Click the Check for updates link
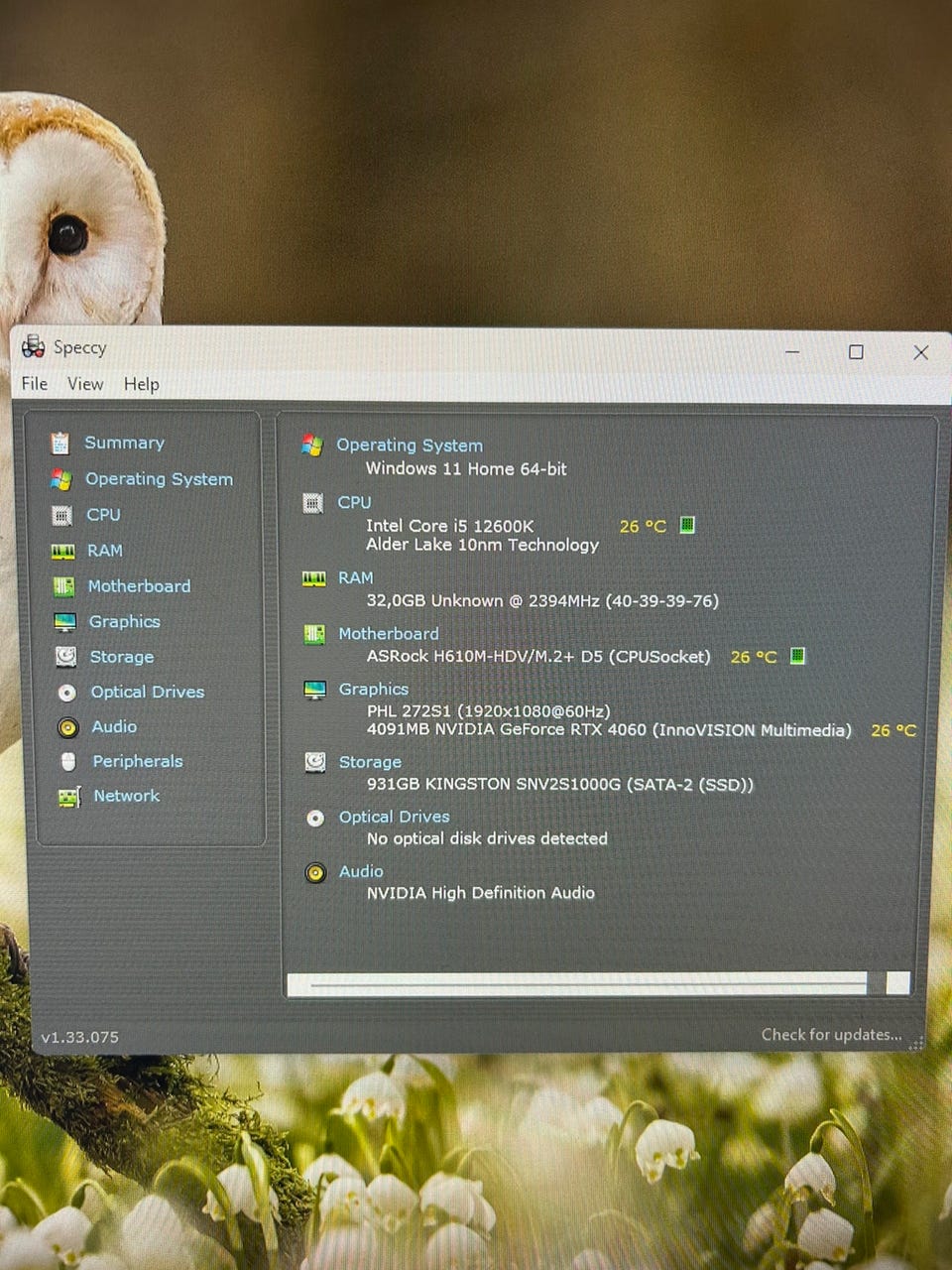The width and height of the screenshot is (952, 1270). pos(832,1035)
